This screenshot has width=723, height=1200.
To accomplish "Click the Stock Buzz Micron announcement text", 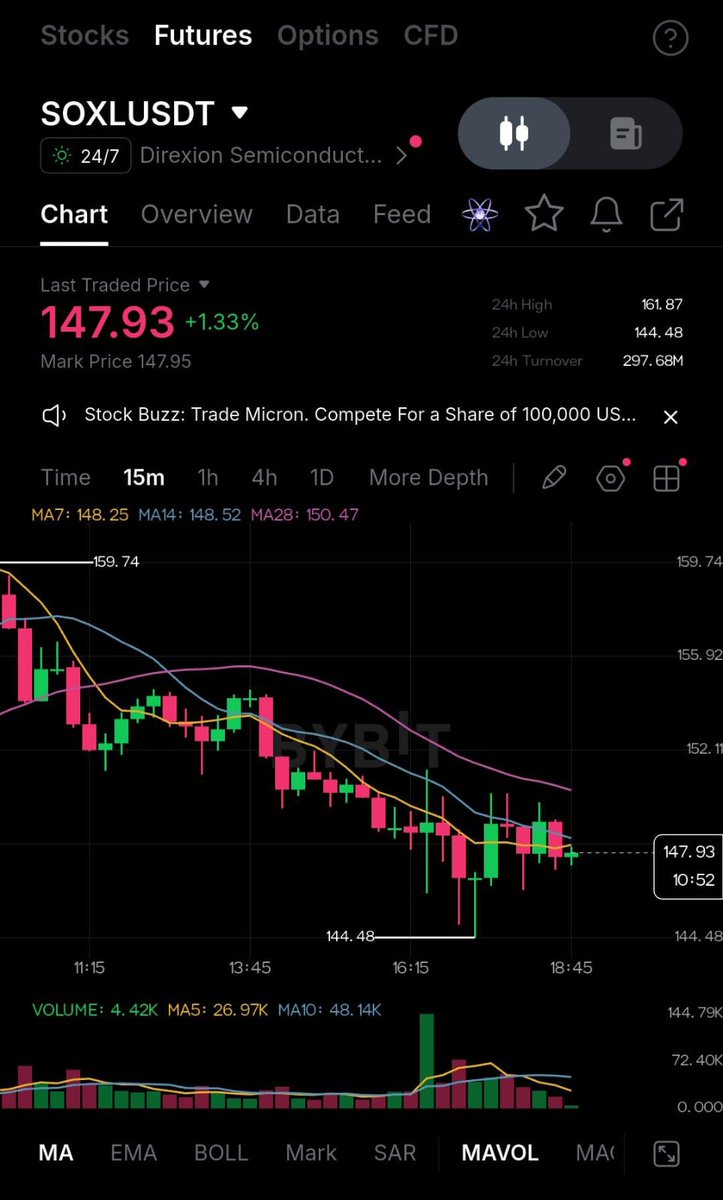I will pos(360,415).
